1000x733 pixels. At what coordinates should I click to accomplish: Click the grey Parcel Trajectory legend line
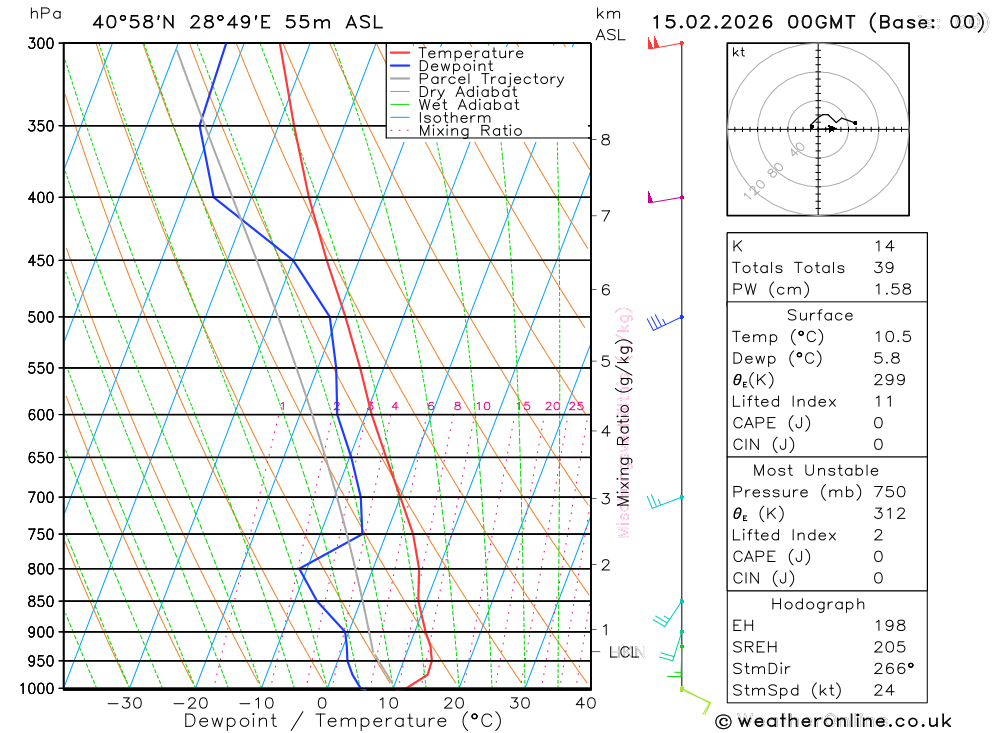click(399, 79)
